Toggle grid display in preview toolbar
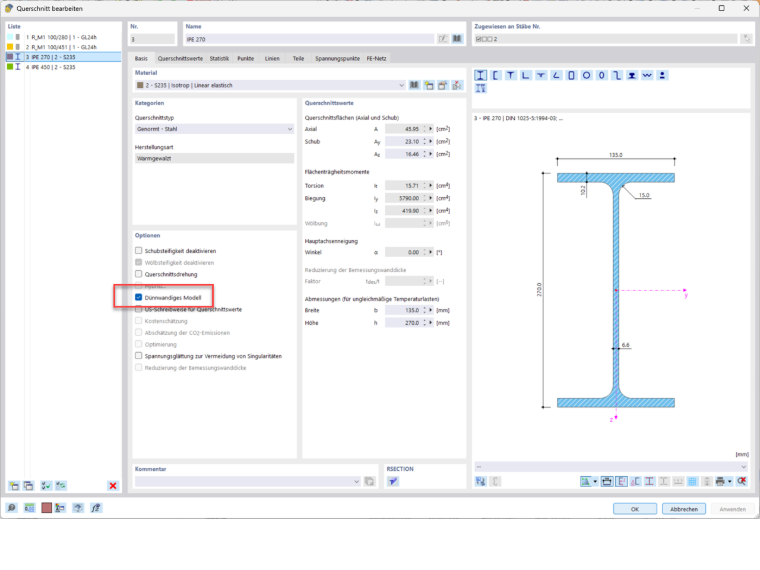Screen dimensions: 760x570 point(692,481)
